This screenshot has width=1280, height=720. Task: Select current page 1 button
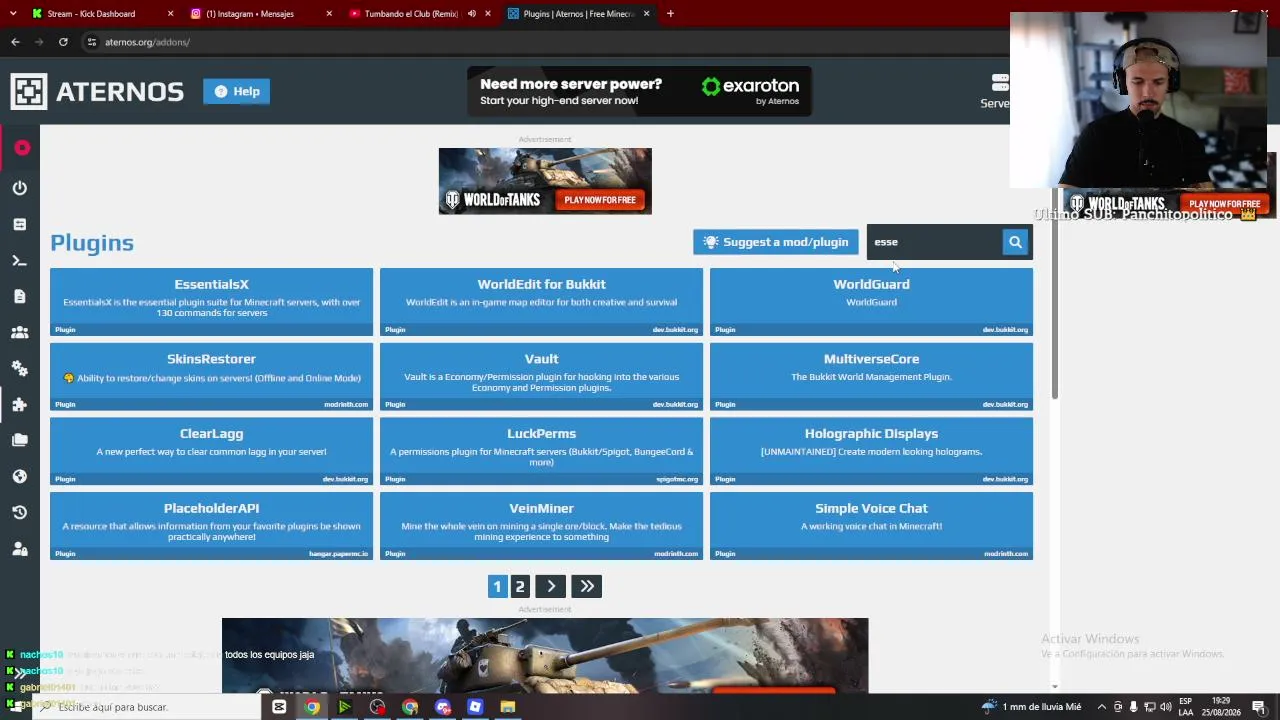tap(497, 587)
